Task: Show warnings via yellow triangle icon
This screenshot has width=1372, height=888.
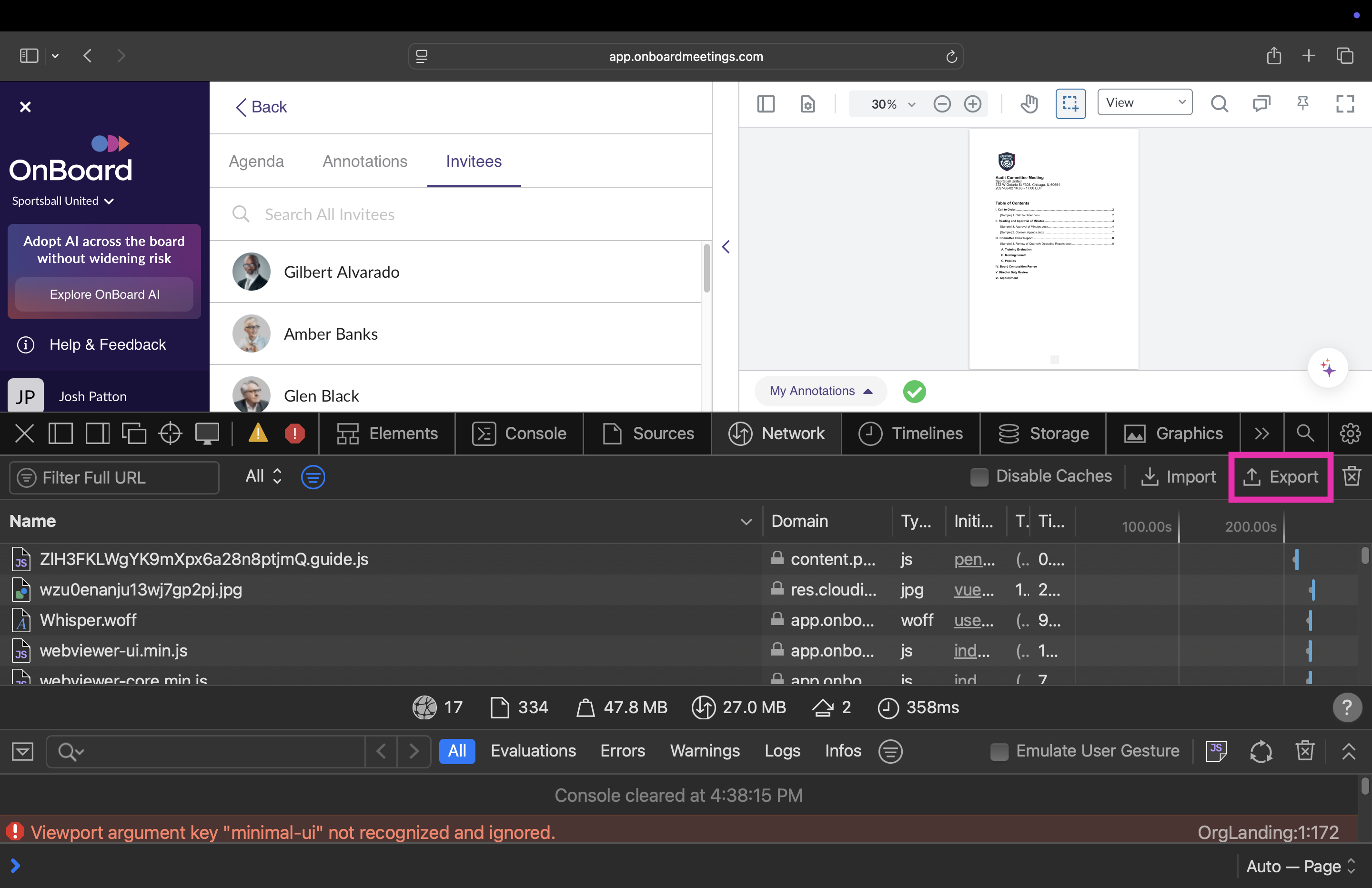Action: pos(258,434)
